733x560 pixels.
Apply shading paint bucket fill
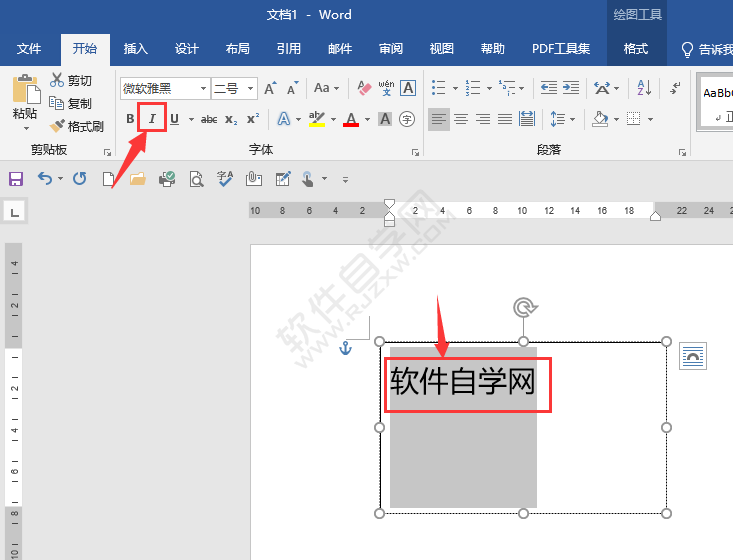600,119
